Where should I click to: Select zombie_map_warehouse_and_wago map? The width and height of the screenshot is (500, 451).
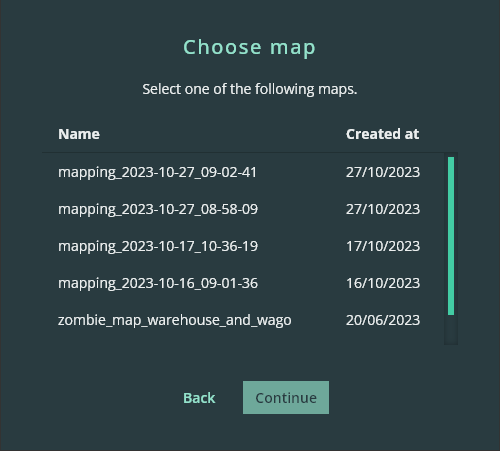[243, 320]
